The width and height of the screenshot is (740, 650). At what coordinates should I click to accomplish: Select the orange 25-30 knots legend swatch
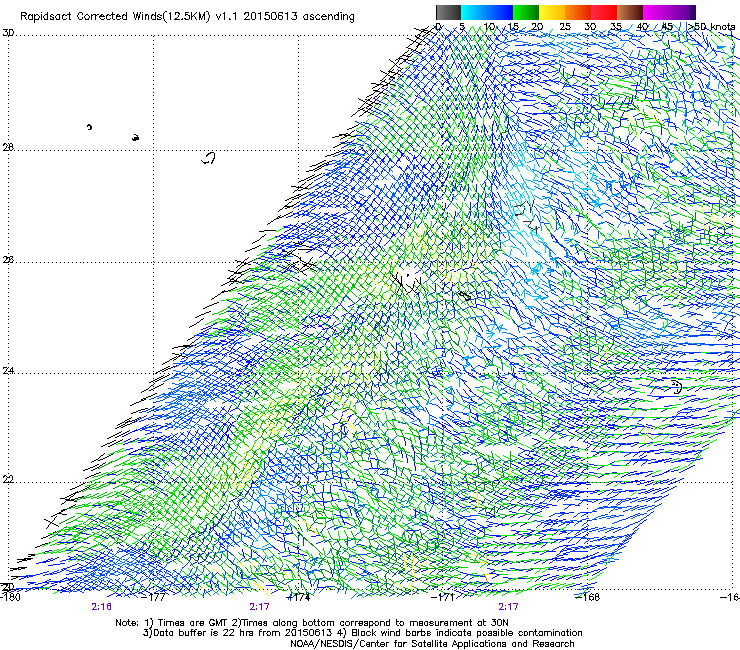coord(578,13)
